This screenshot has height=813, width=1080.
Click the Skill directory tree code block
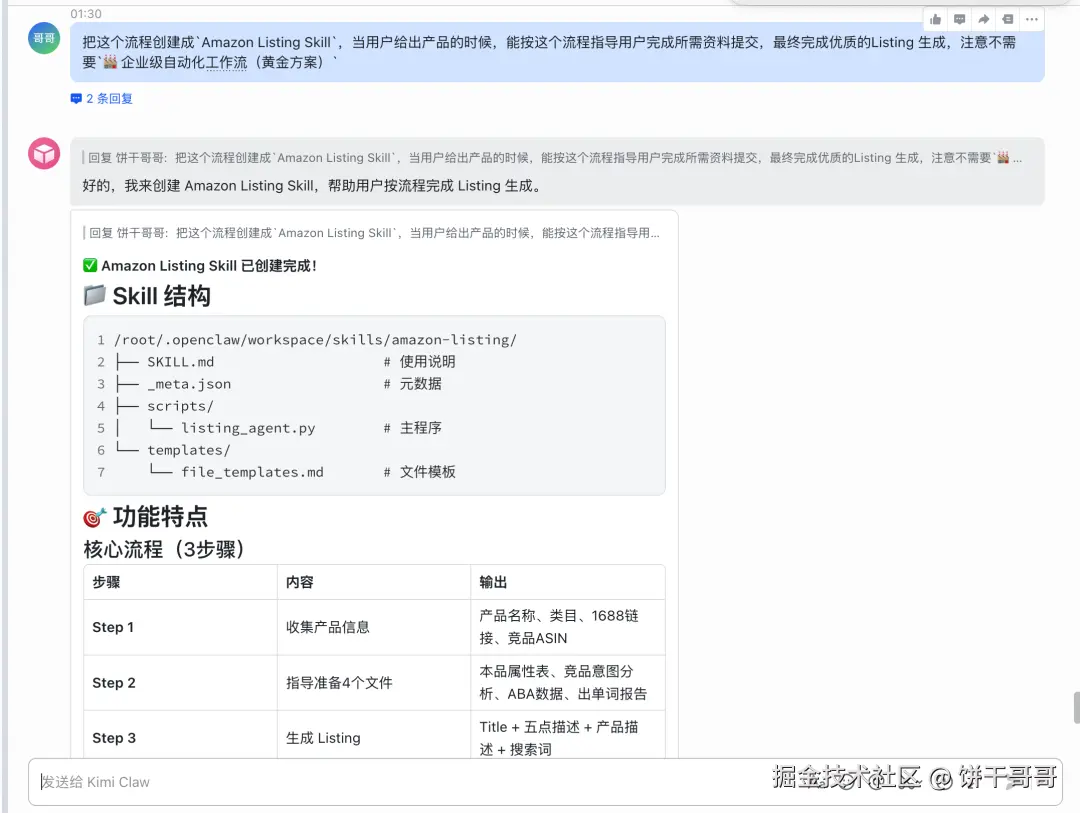coord(374,405)
